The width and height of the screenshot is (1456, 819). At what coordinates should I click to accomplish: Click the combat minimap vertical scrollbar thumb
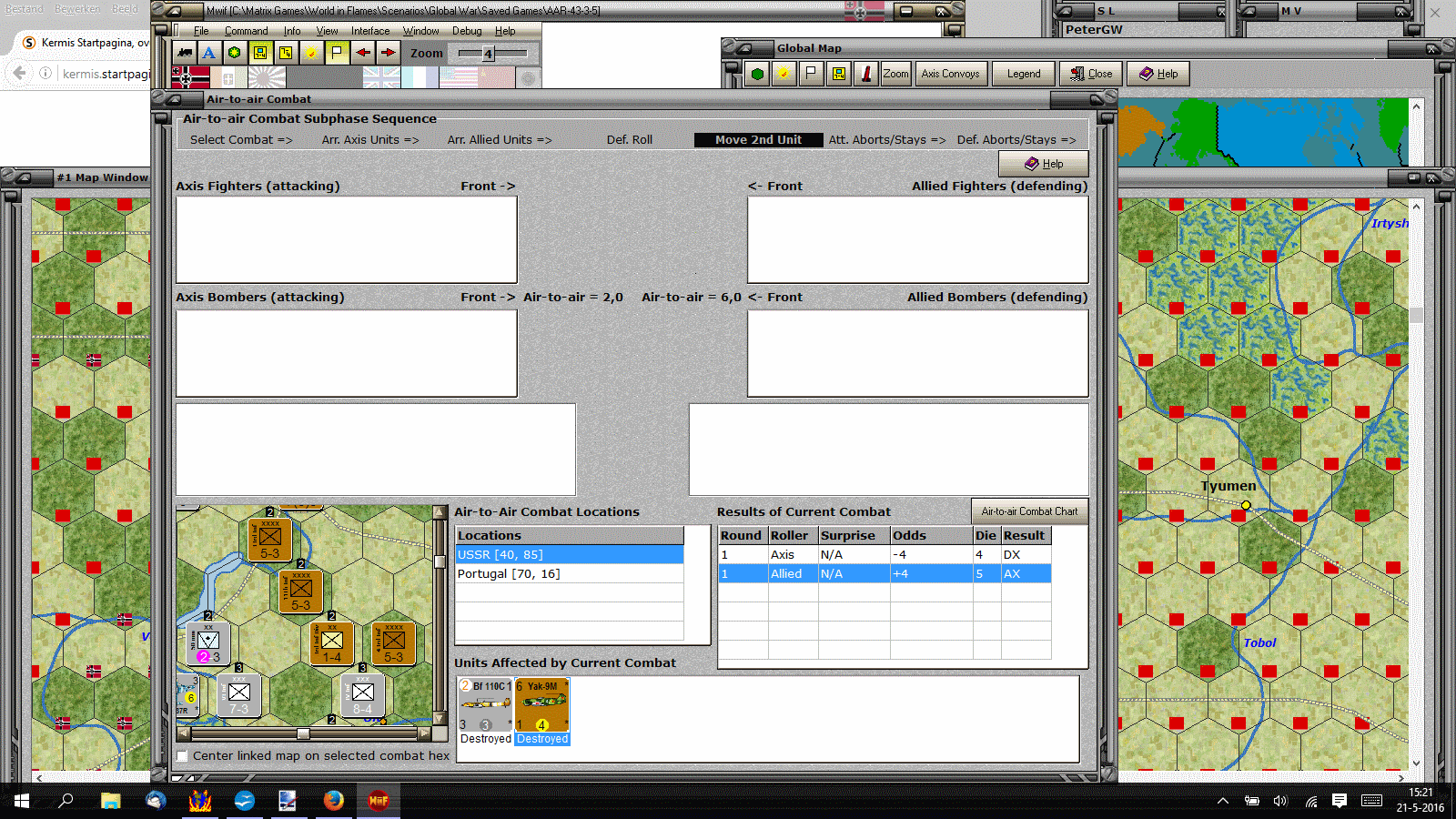[x=440, y=561]
